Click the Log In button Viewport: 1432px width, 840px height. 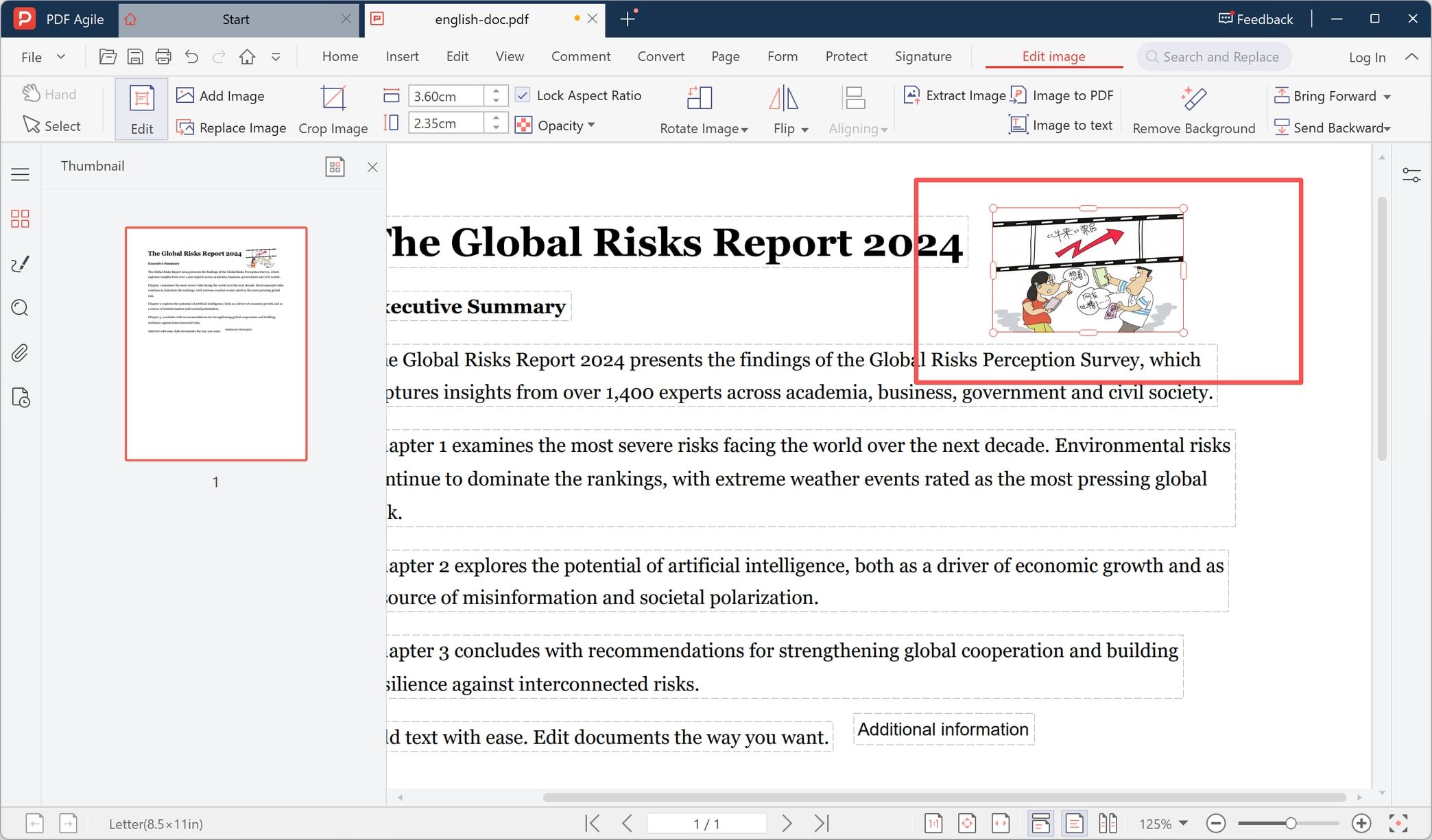coord(1367,57)
